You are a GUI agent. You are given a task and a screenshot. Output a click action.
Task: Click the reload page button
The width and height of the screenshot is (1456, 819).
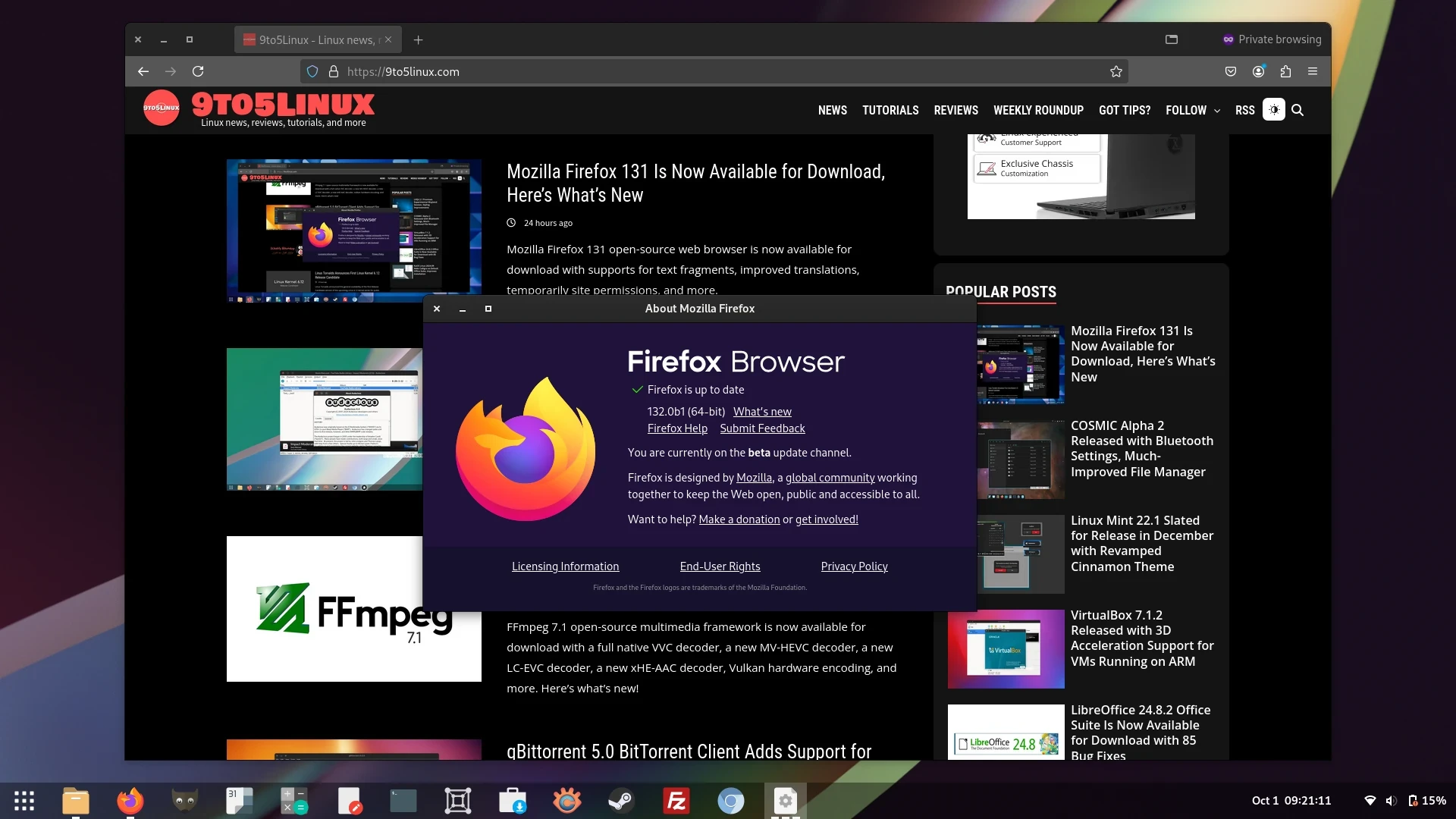point(198,71)
